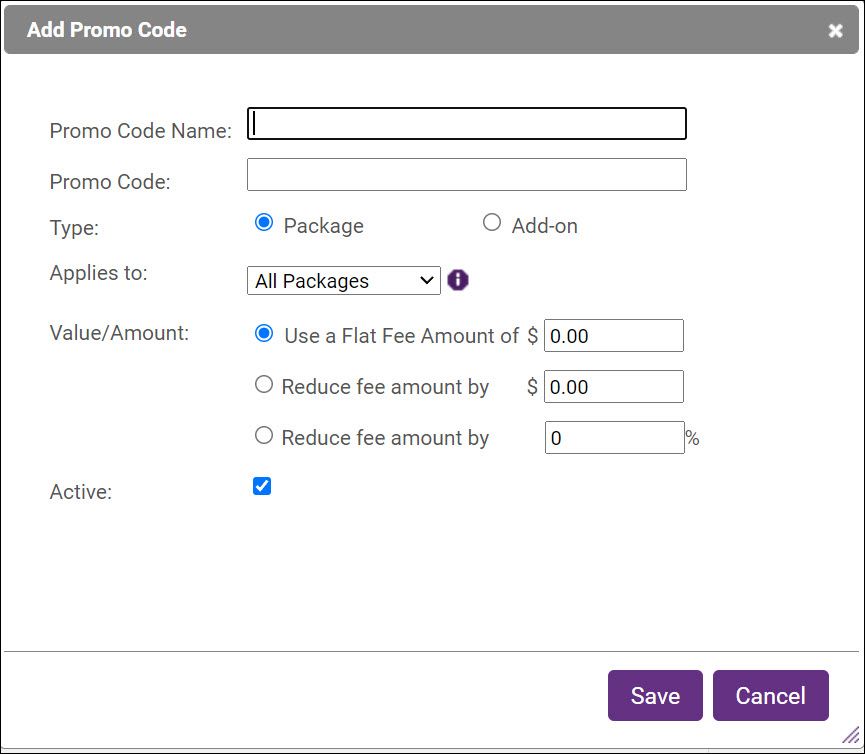The width and height of the screenshot is (865, 754).
Task: Click the 'Value/Amount:' label text
Action: [119, 333]
